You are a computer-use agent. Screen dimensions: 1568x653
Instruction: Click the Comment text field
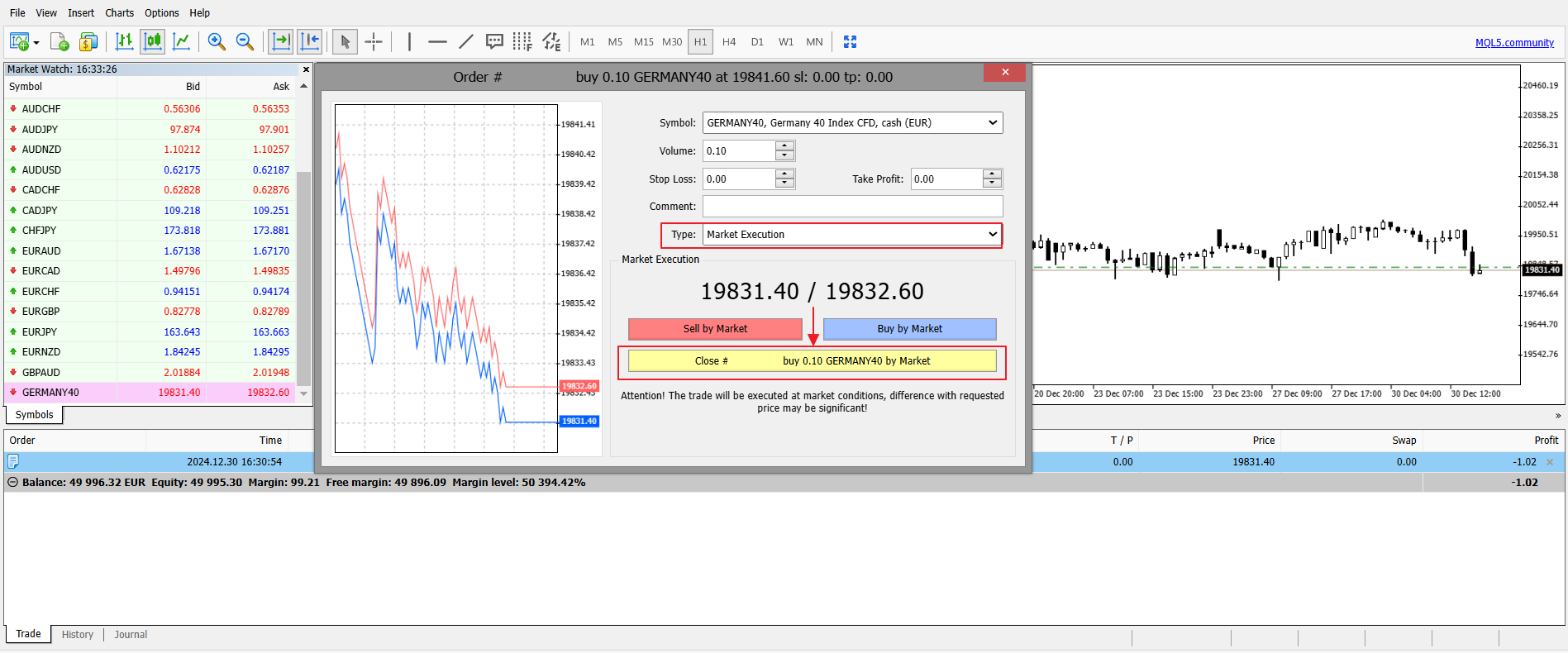click(852, 207)
